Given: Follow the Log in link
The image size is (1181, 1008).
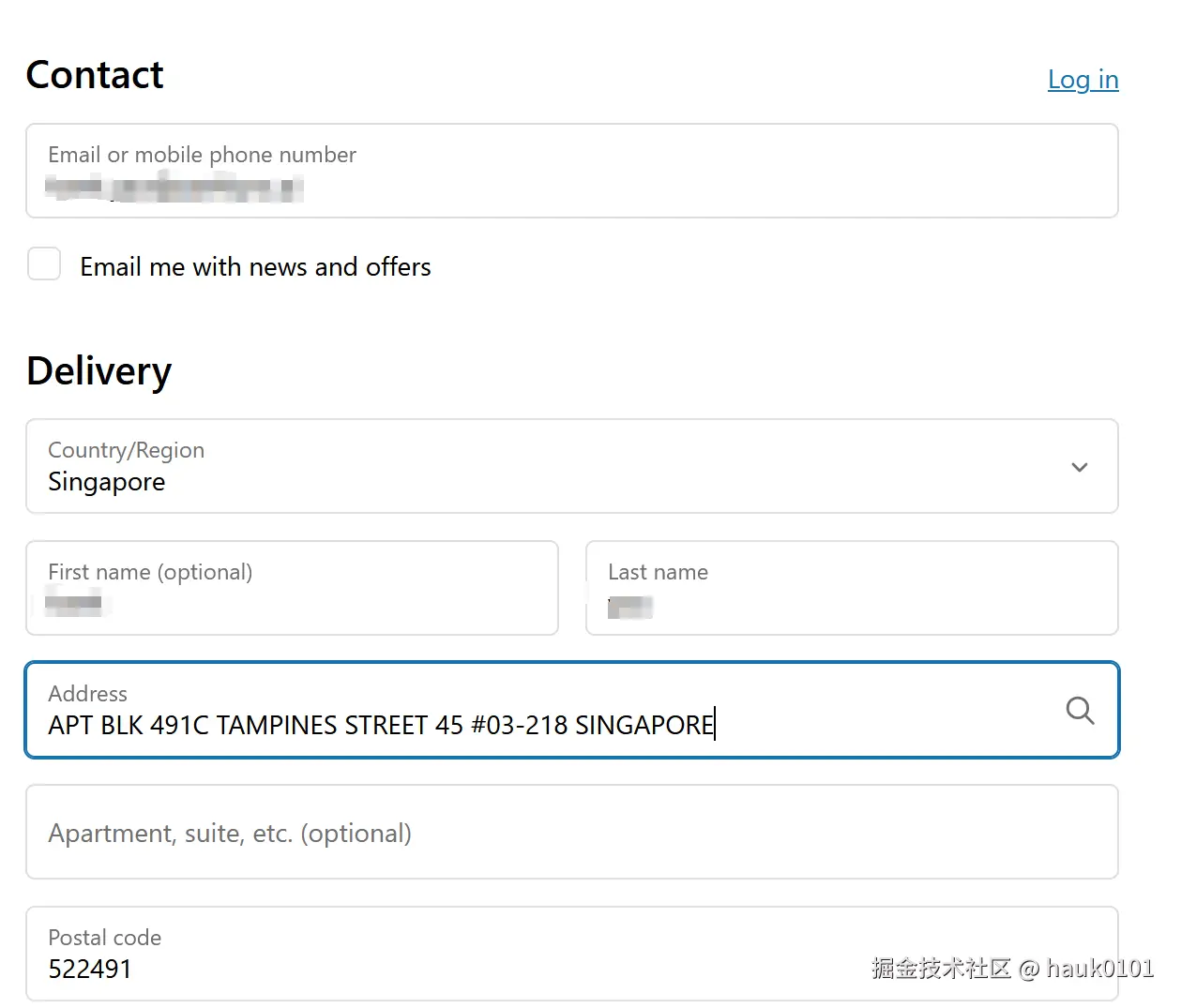Looking at the screenshot, I should 1083,80.
